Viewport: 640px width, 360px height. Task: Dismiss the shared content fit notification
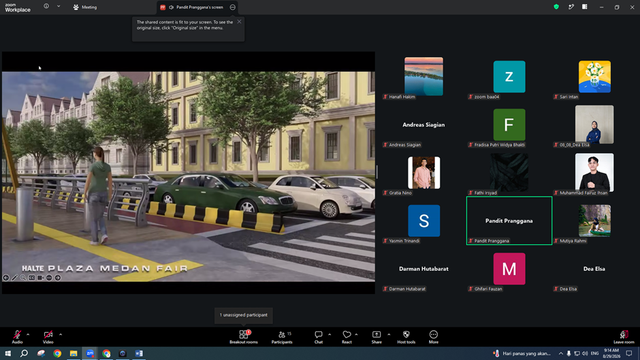pyautogui.click(x=239, y=22)
